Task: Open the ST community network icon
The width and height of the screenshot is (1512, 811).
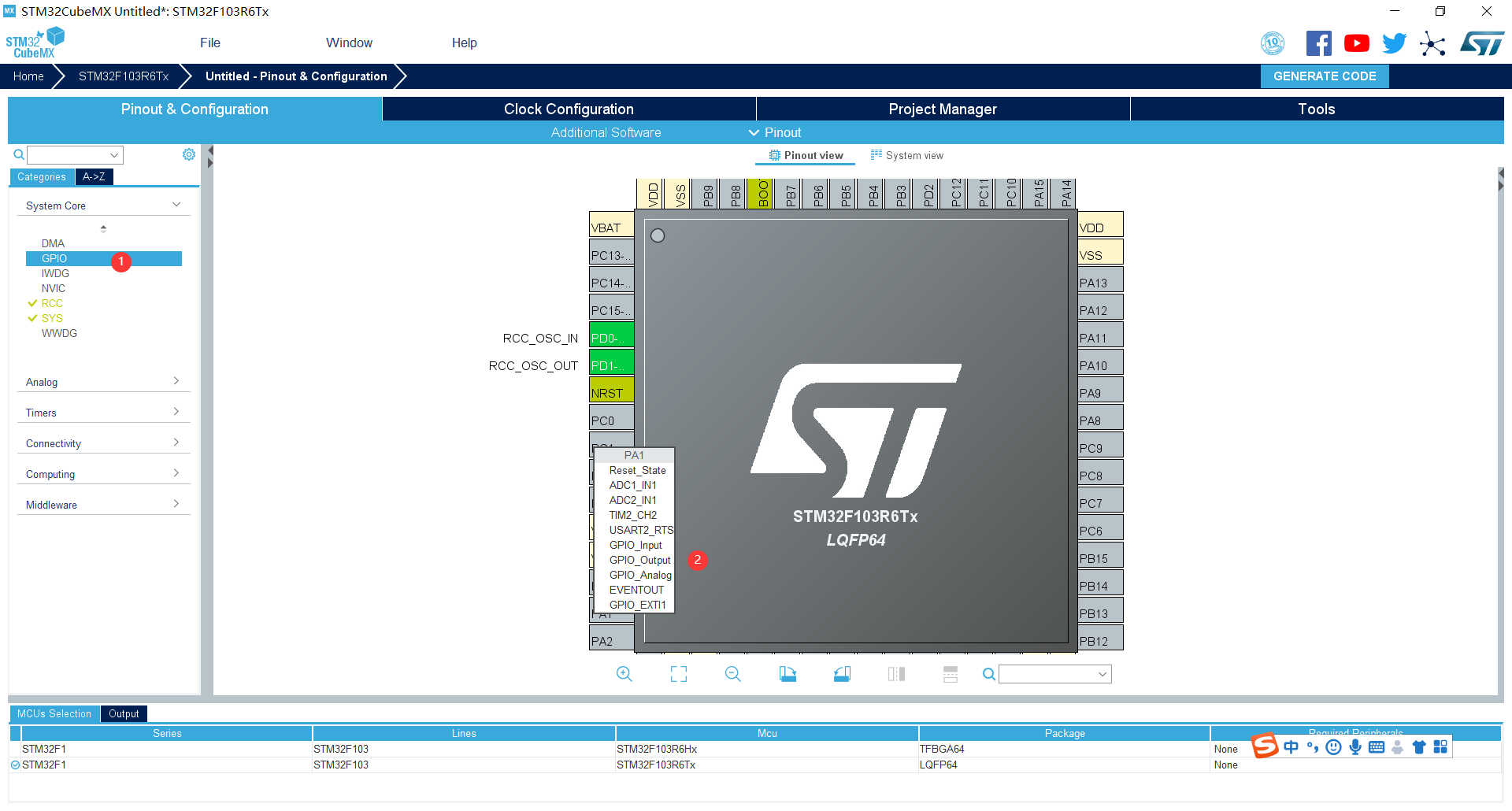Action: pos(1432,43)
